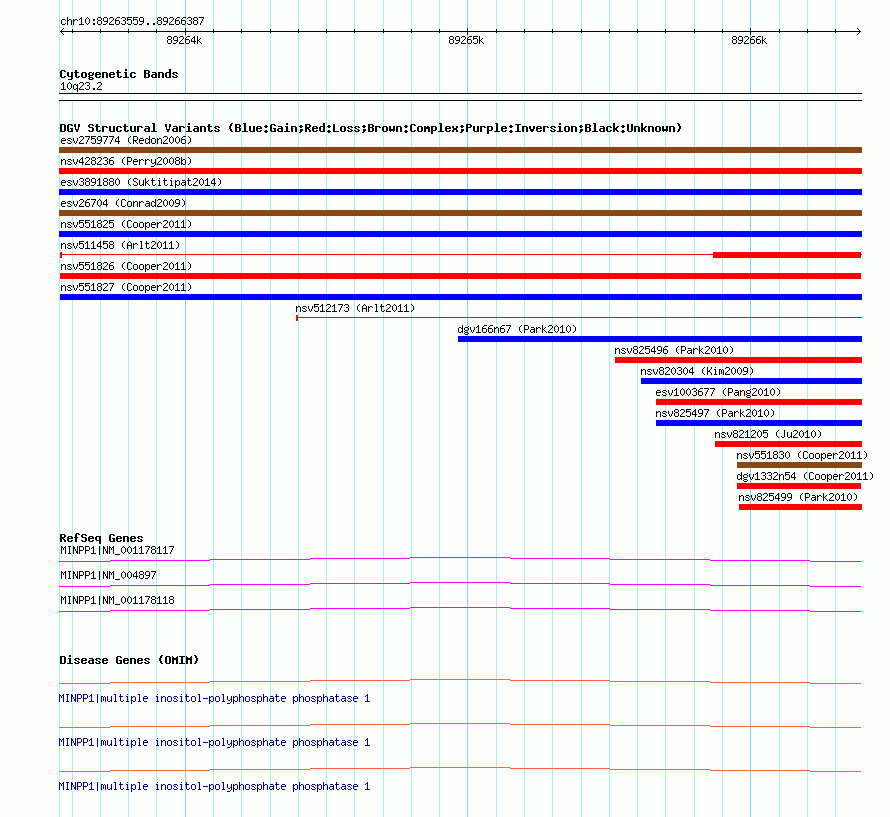Open the MINPP1|NM_001178117 RefSeq gene
Image resolution: width=890 pixels, height=817 pixels.
click(x=117, y=550)
